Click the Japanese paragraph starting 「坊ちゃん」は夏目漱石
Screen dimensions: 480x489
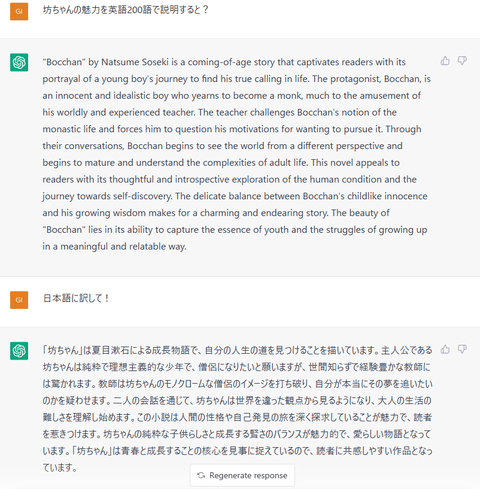(237, 409)
